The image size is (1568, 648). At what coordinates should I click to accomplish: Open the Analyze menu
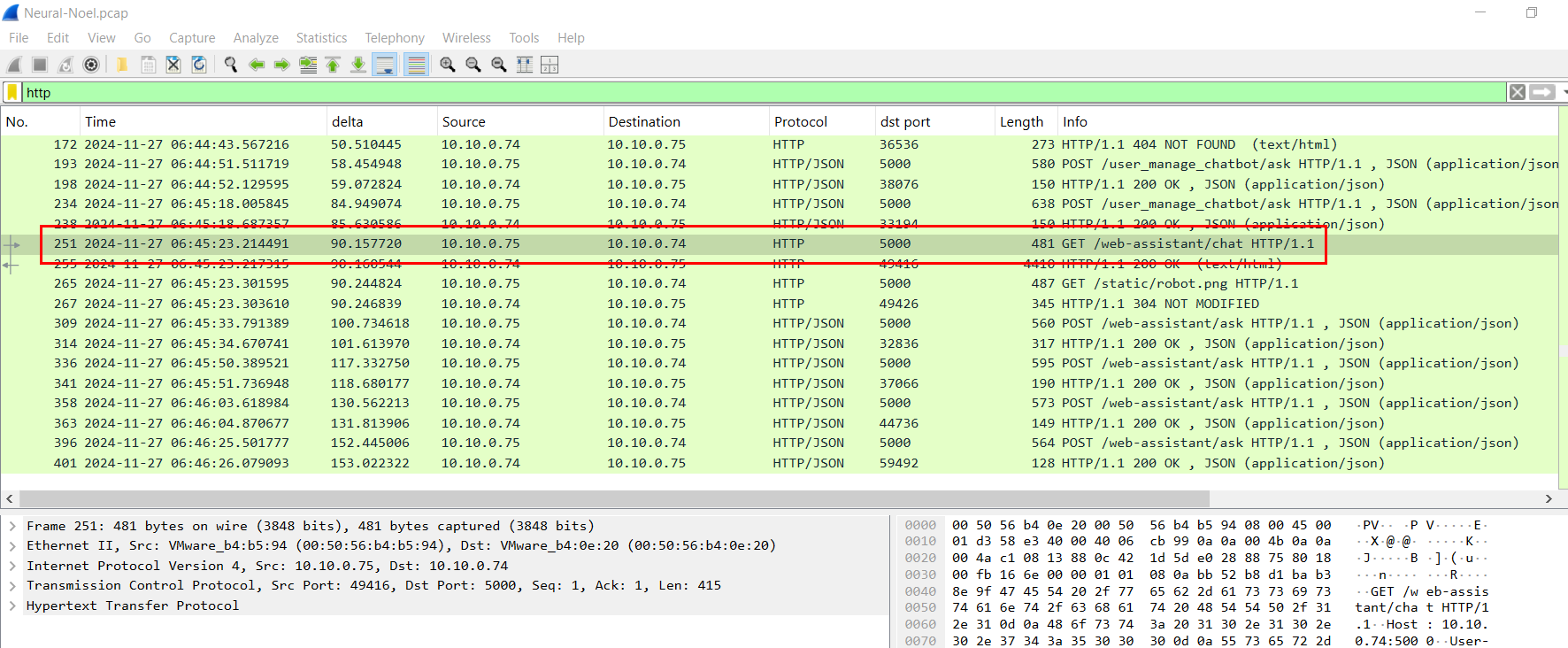[256, 38]
